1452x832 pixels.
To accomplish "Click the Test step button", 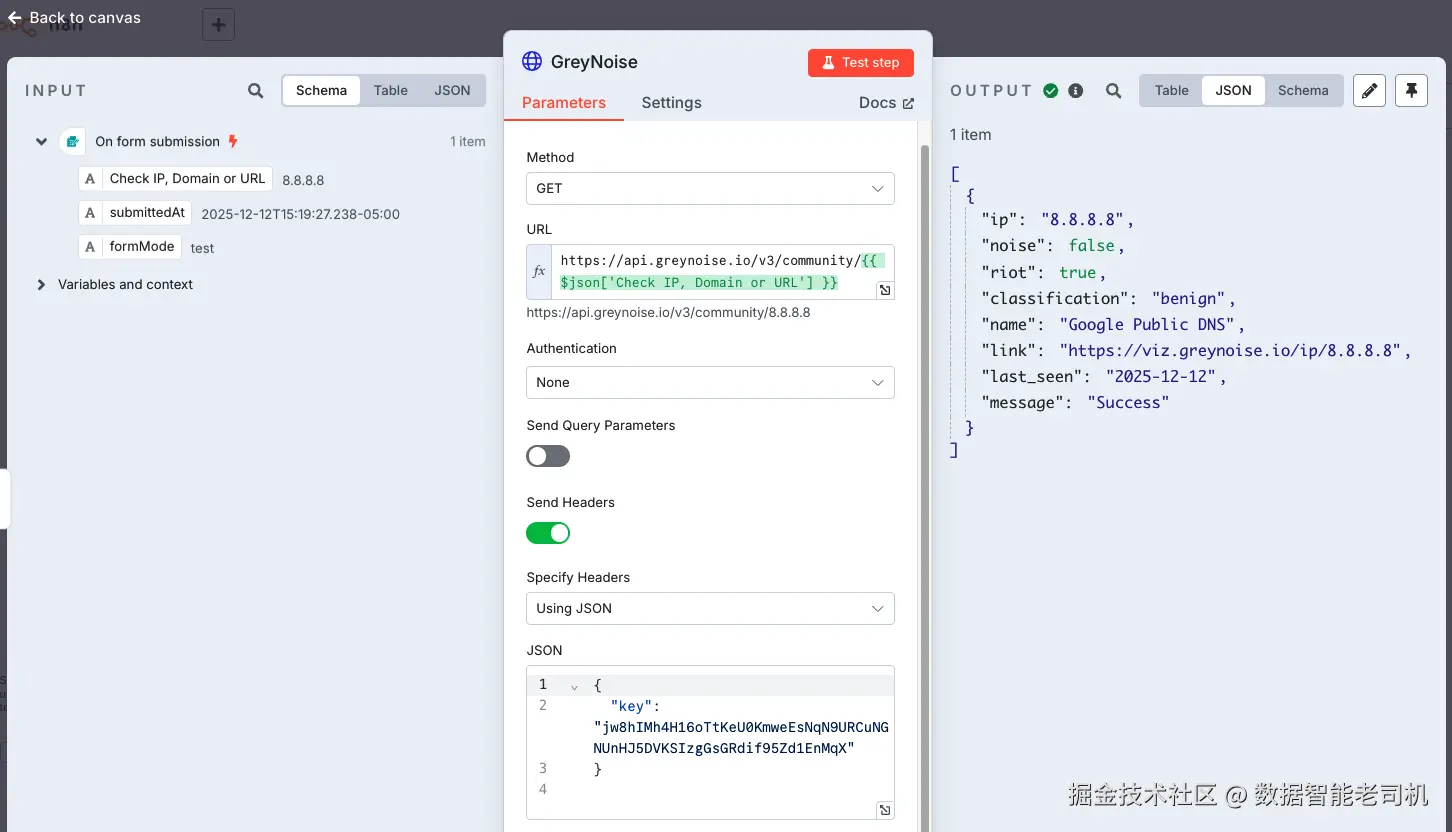I will 861,62.
